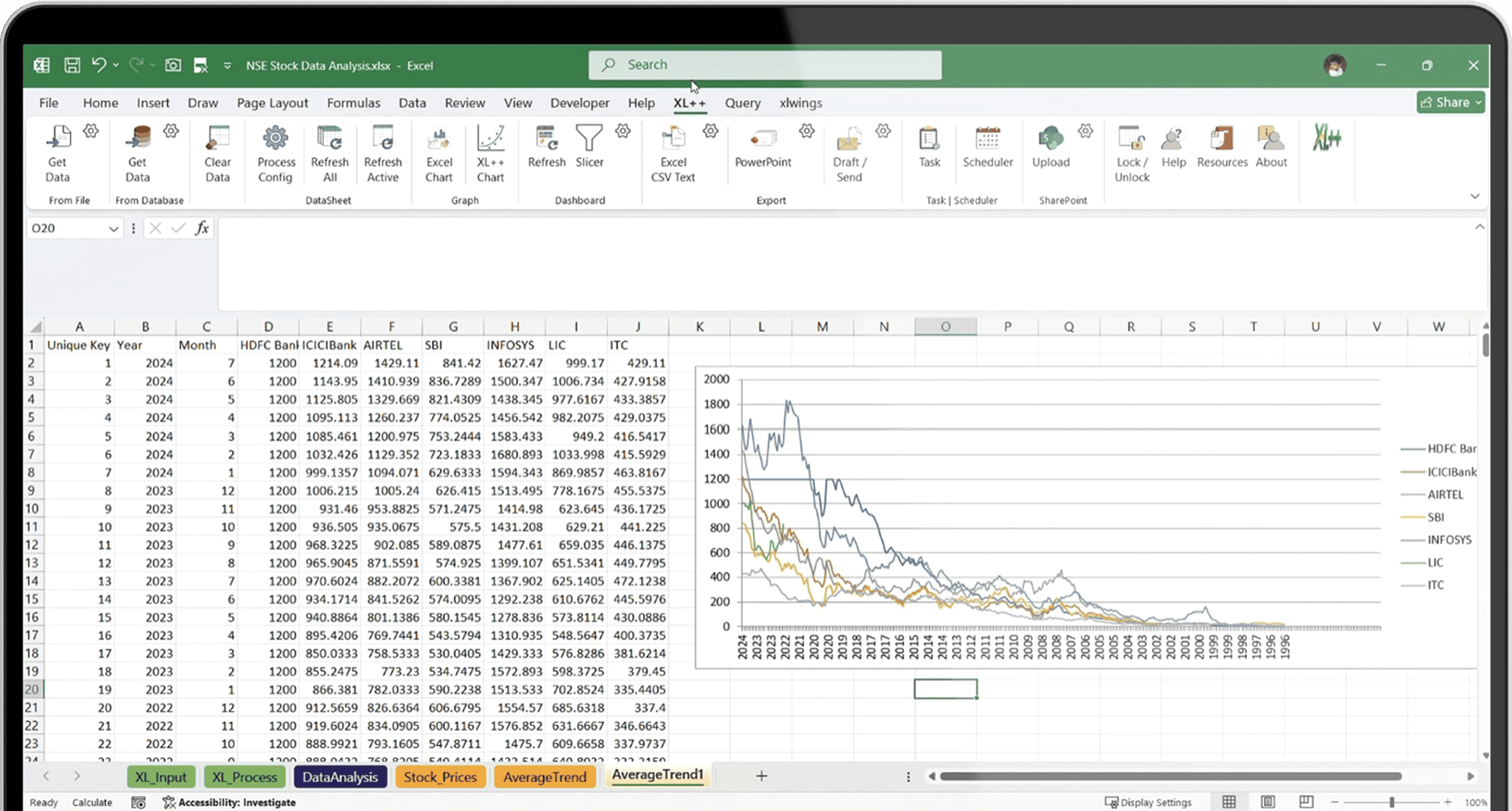Switch to DataAnalysis sheet
Image resolution: width=1512 pixels, height=811 pixels.
(340, 777)
